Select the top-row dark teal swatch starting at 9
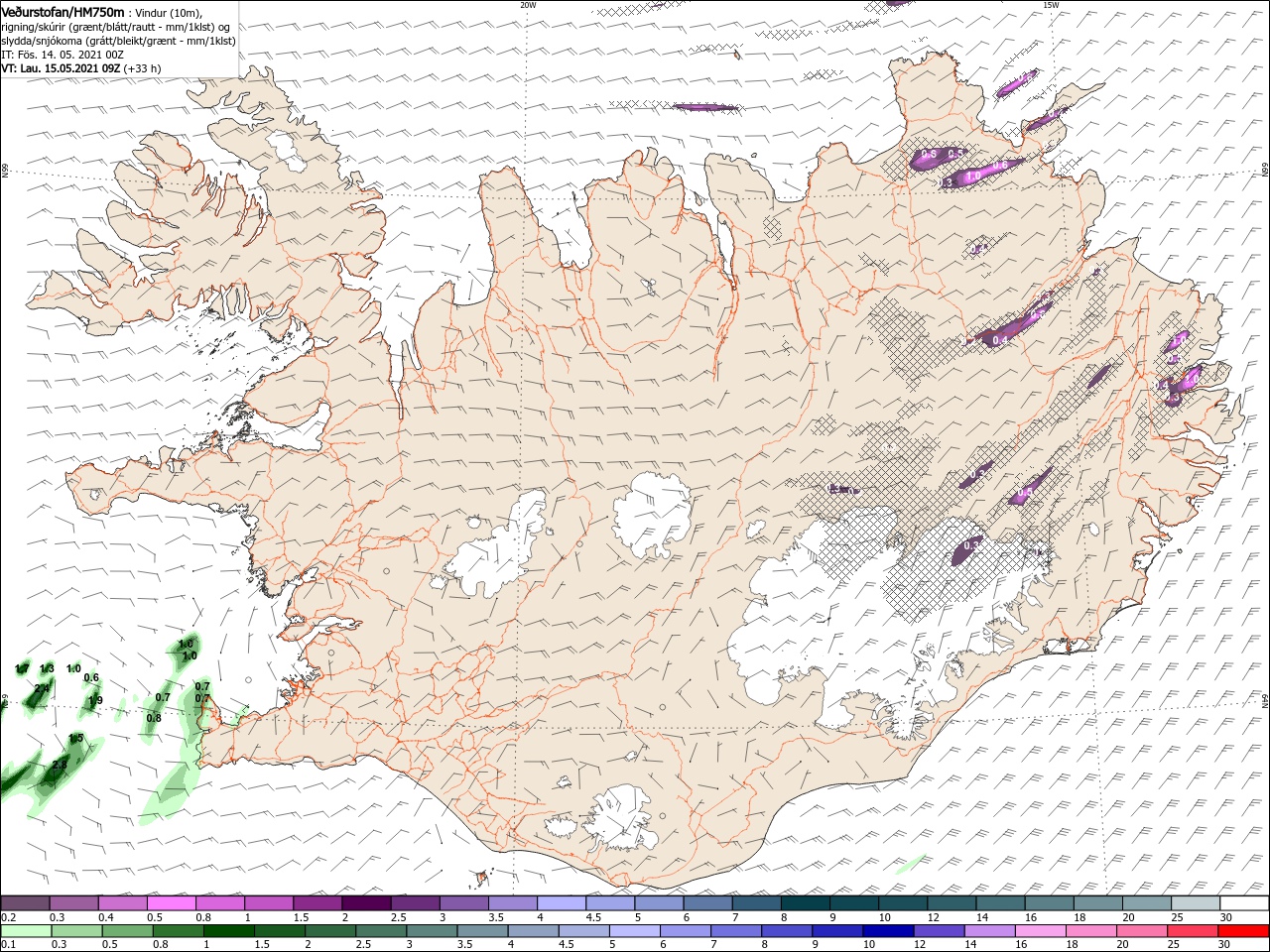The width and height of the screenshot is (1270, 952). 852,902
